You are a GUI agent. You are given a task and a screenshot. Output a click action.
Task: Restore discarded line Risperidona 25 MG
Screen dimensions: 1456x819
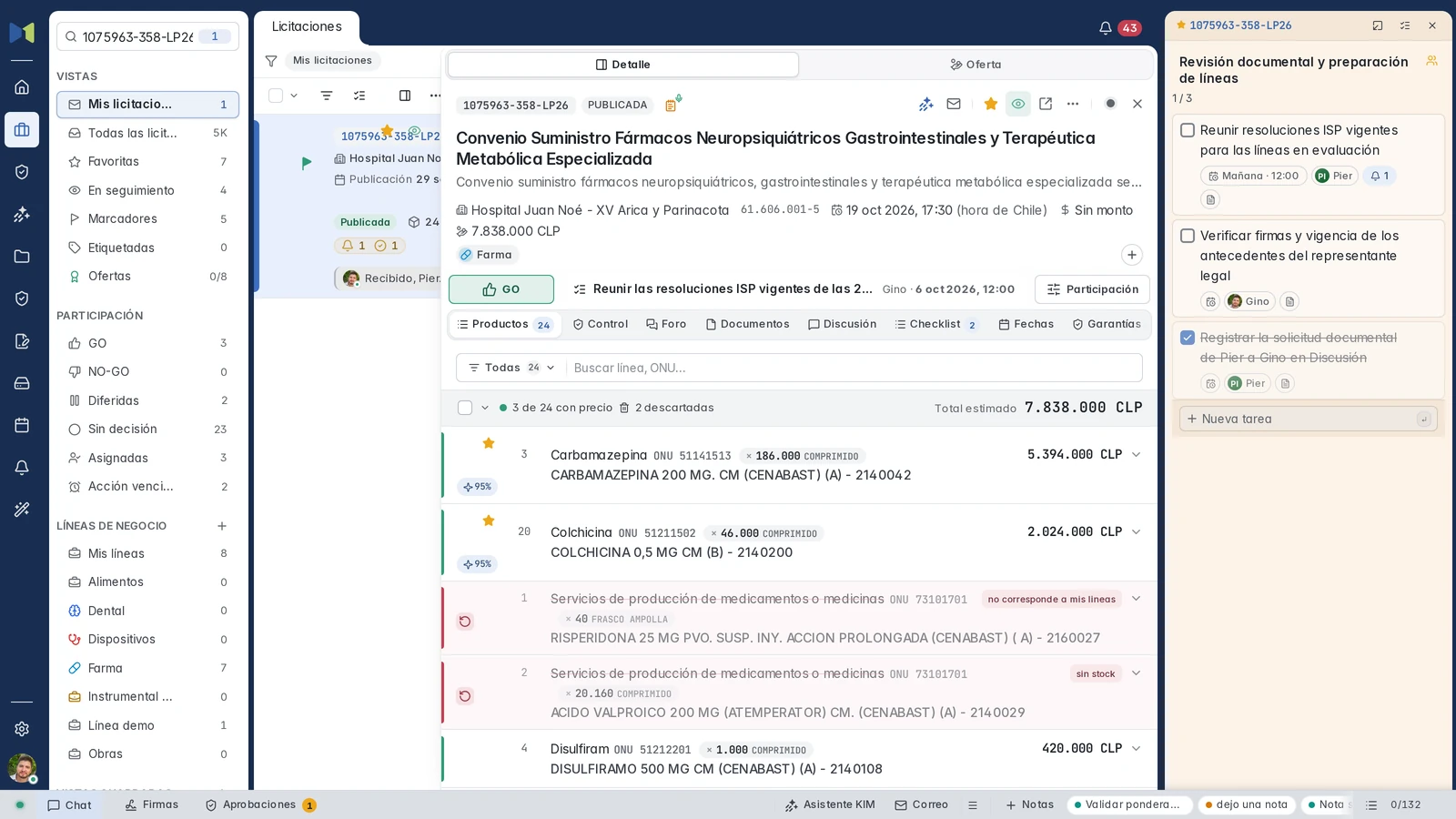point(465,622)
